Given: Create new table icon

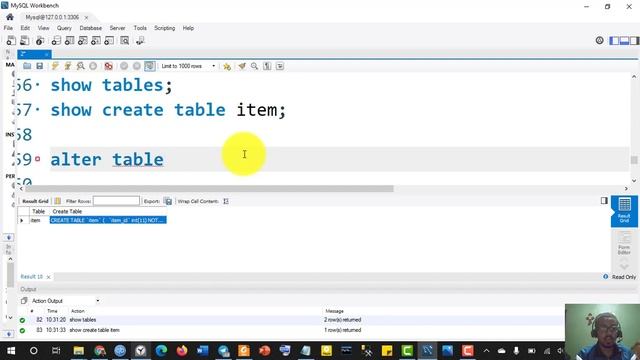Looking at the screenshot, I should [x=69, y=40].
